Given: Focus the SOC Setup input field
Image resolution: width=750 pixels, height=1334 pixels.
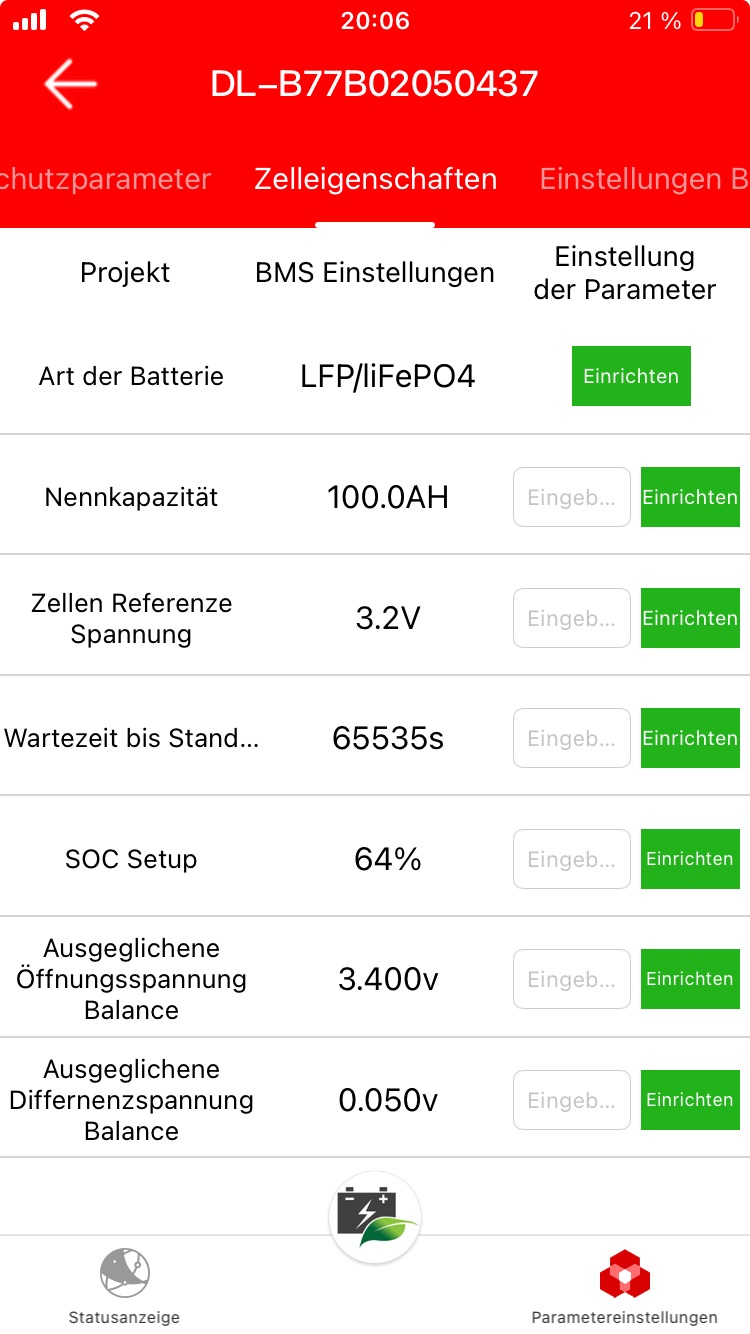Looking at the screenshot, I should tap(572, 859).
